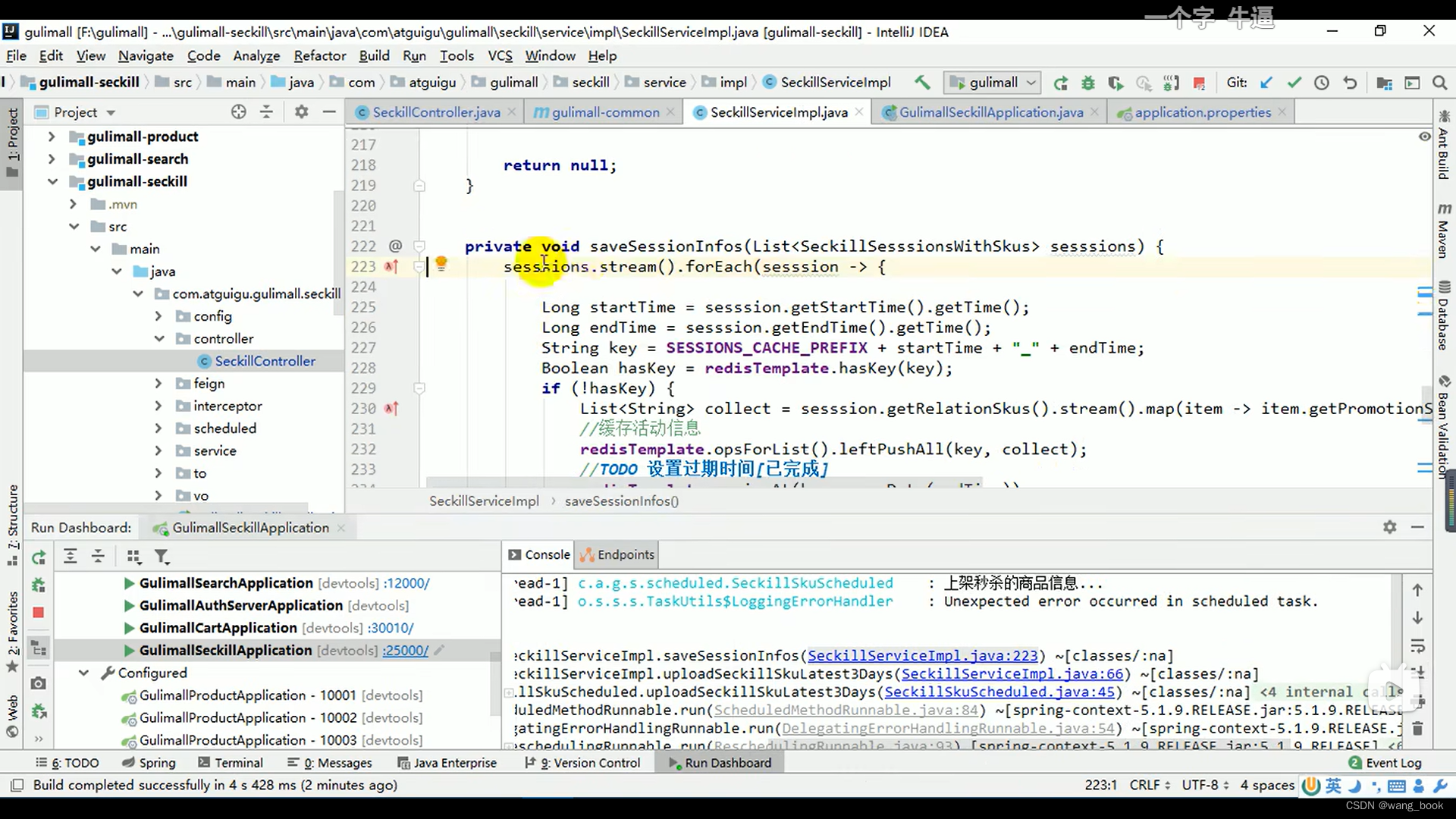The image size is (1456, 819).
Task: Collapse the Configured group in Run Dashboard
Action: [x=83, y=673]
